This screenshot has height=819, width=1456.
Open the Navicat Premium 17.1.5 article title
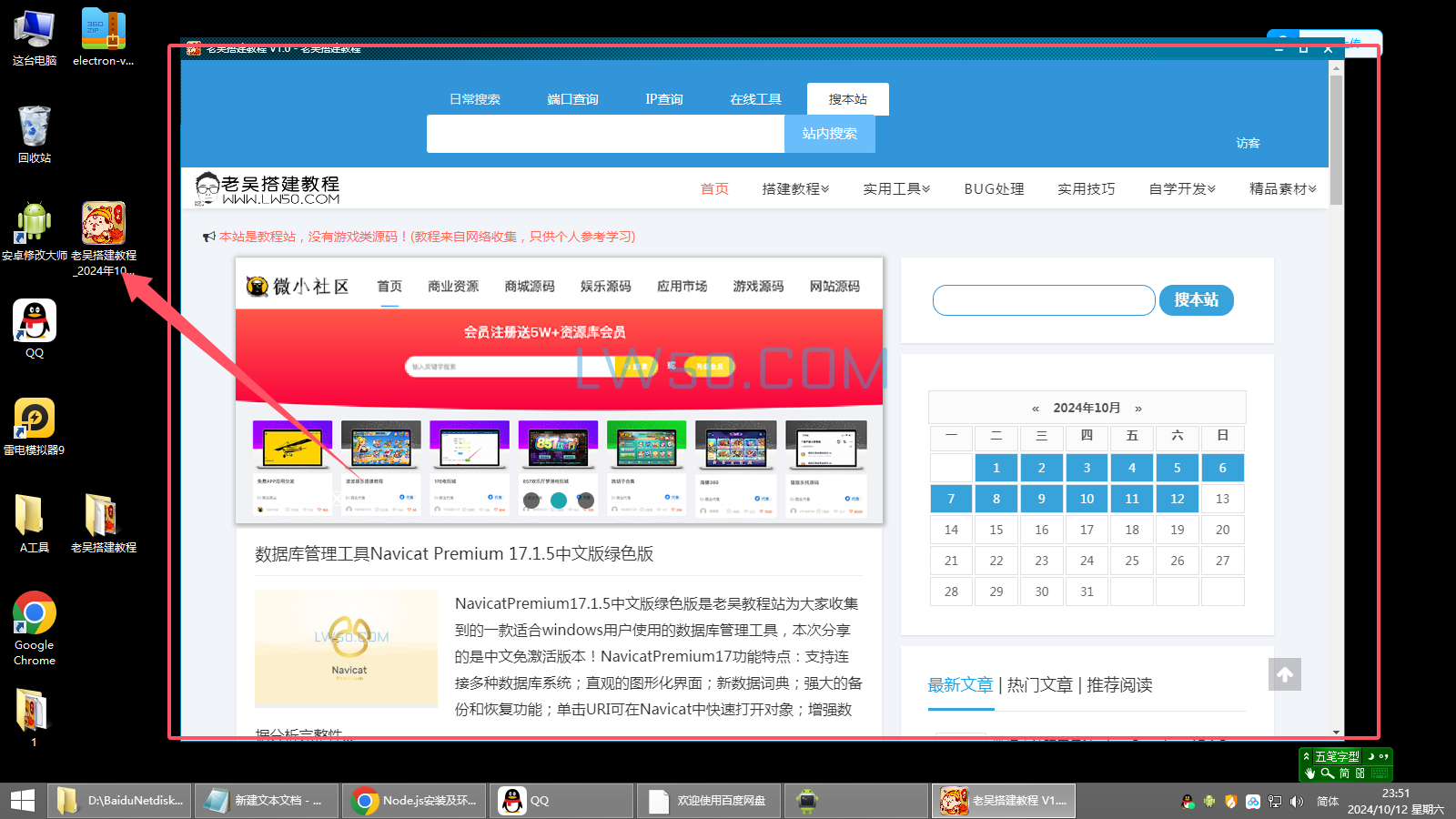[x=454, y=554]
